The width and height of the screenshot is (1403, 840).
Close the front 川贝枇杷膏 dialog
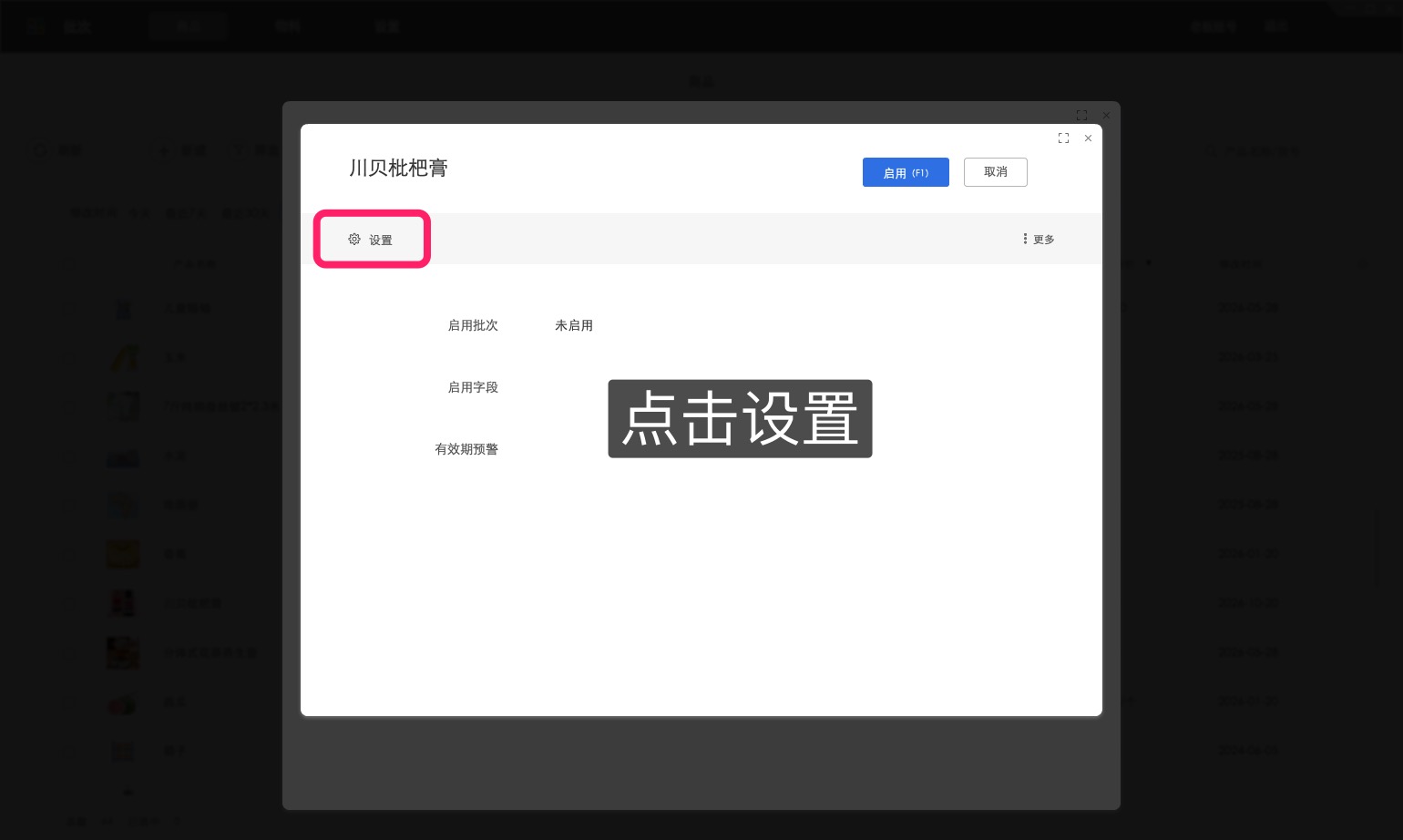(x=1088, y=138)
